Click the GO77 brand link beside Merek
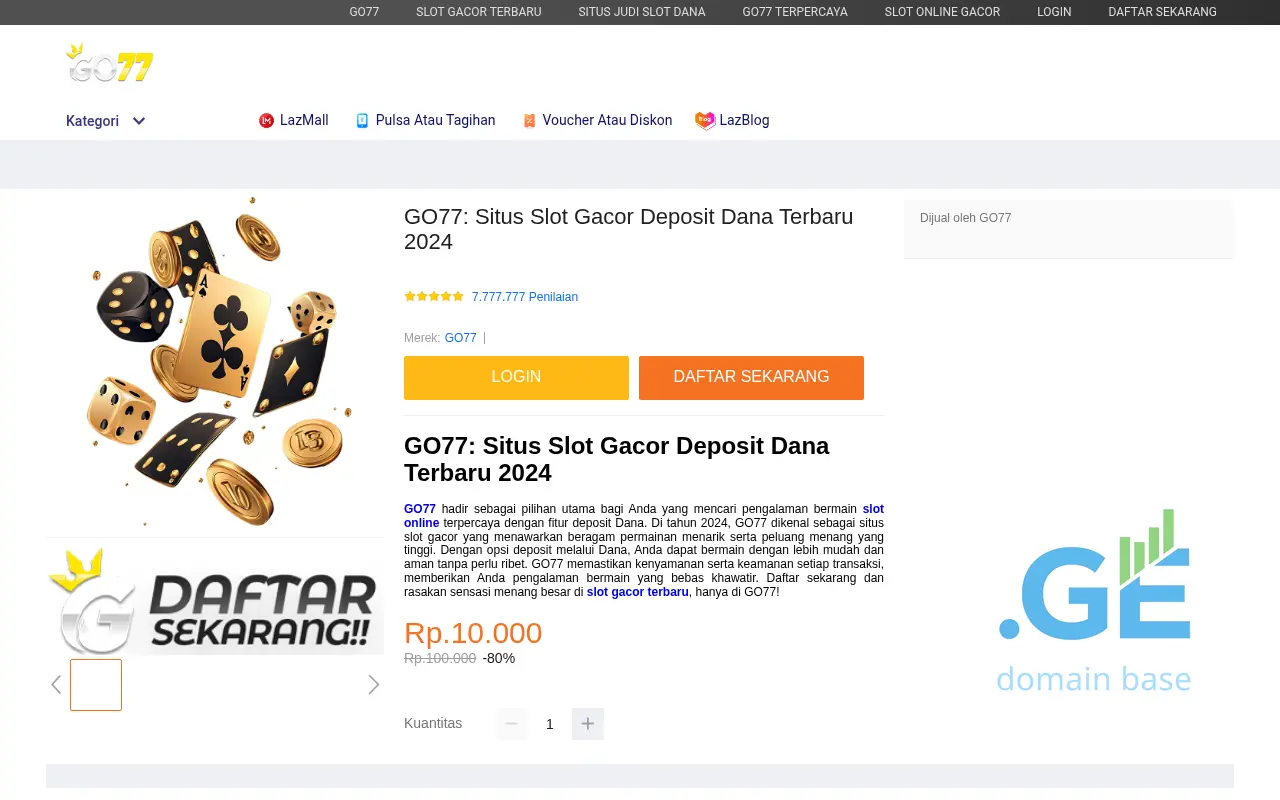 (x=461, y=338)
